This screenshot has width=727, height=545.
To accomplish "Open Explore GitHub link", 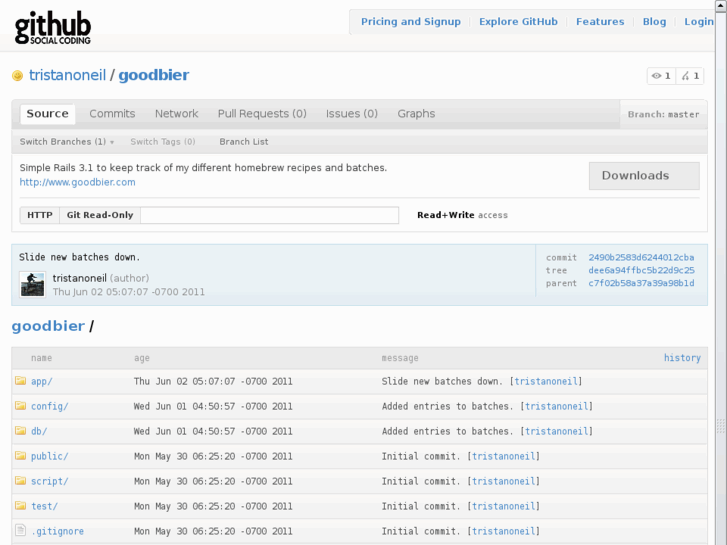I will tap(518, 22).
